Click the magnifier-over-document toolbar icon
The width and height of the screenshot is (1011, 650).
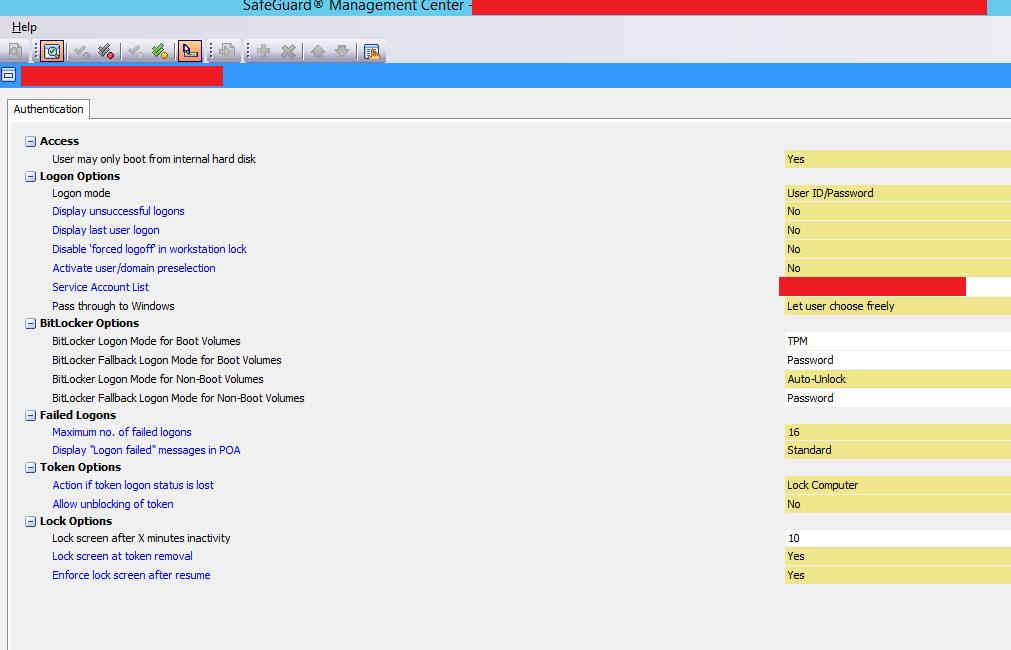click(15, 51)
